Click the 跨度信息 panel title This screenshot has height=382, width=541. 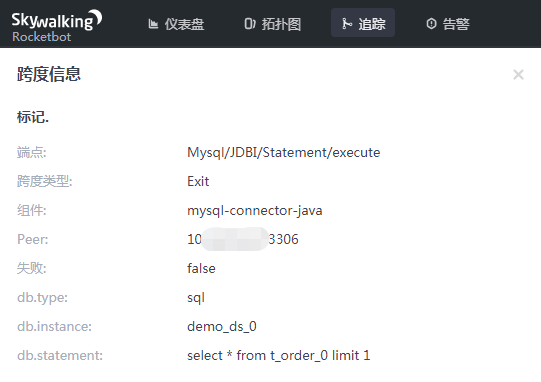coord(49,75)
